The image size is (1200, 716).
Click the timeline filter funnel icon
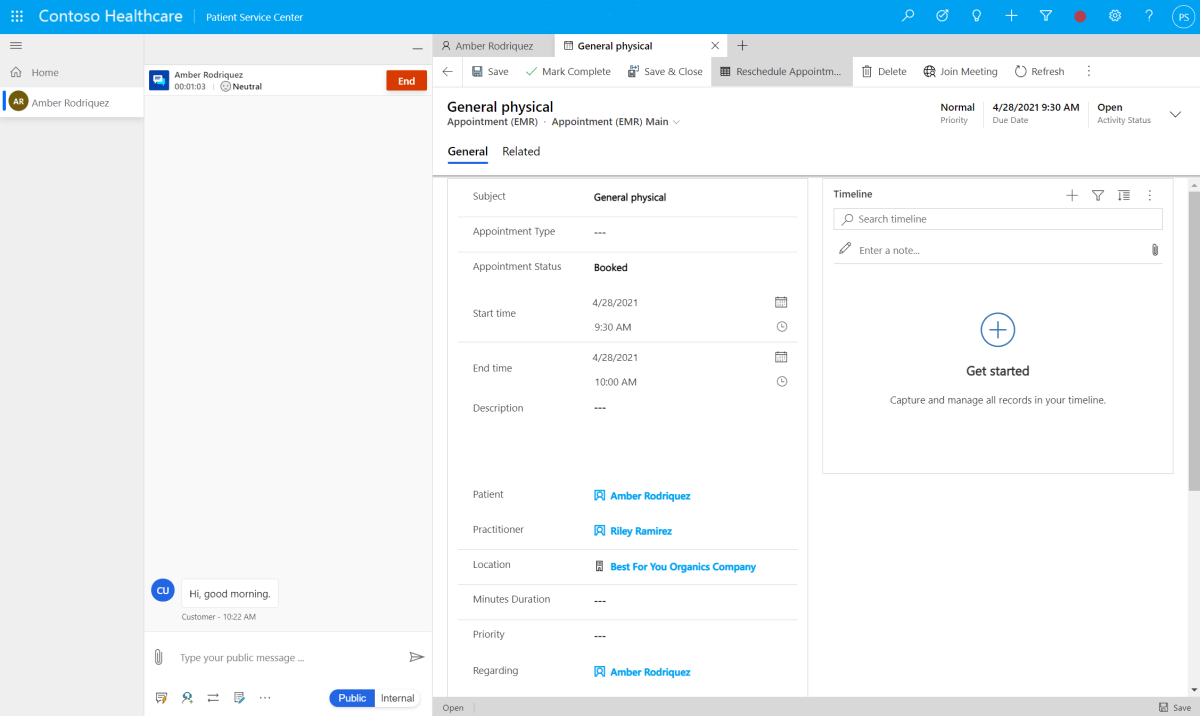coord(1098,195)
